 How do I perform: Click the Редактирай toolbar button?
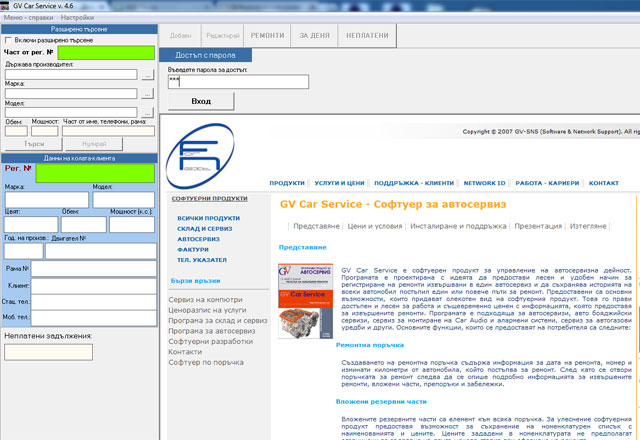[223, 36]
